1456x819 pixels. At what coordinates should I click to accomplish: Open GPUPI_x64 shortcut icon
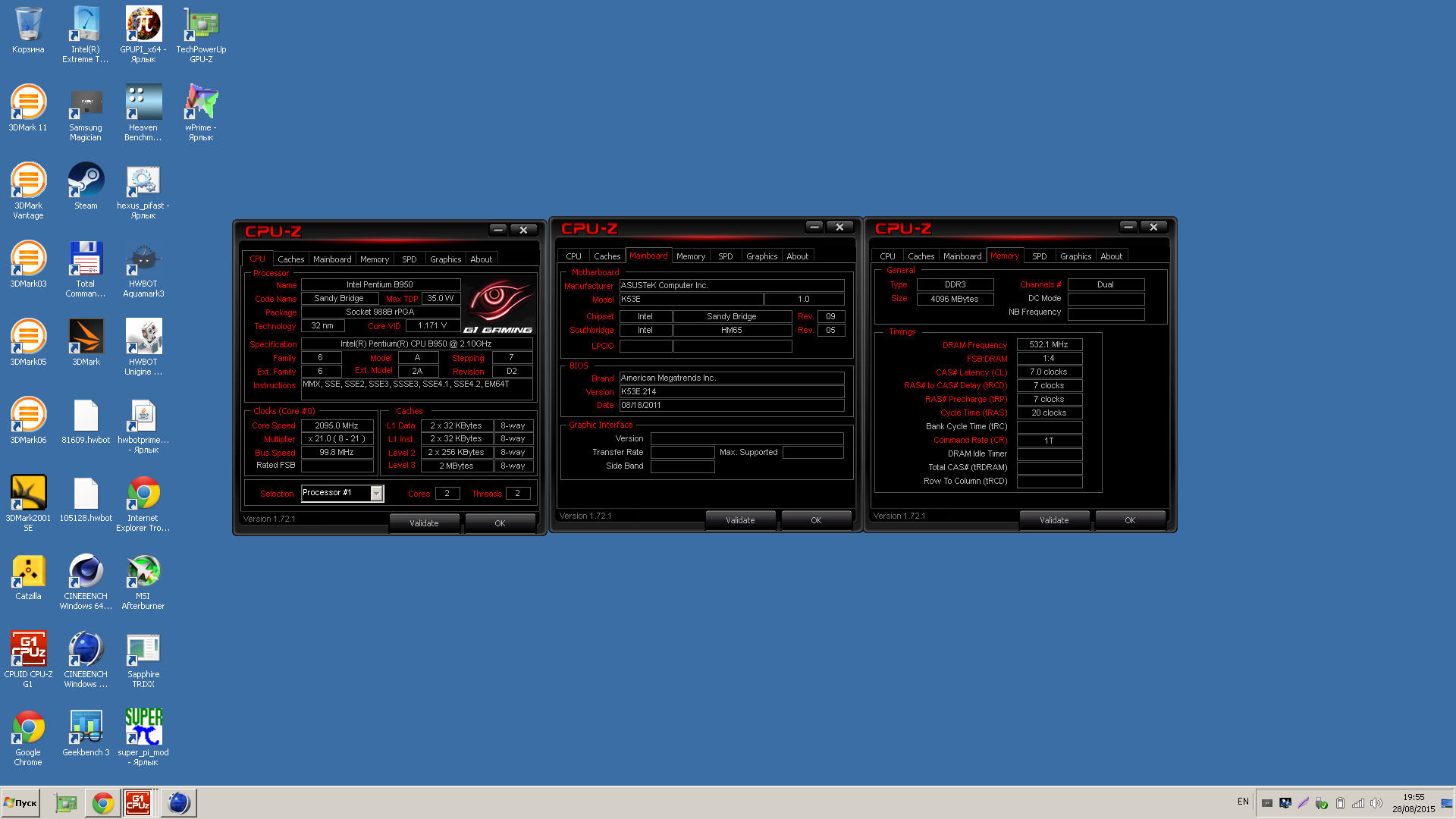[x=143, y=34]
